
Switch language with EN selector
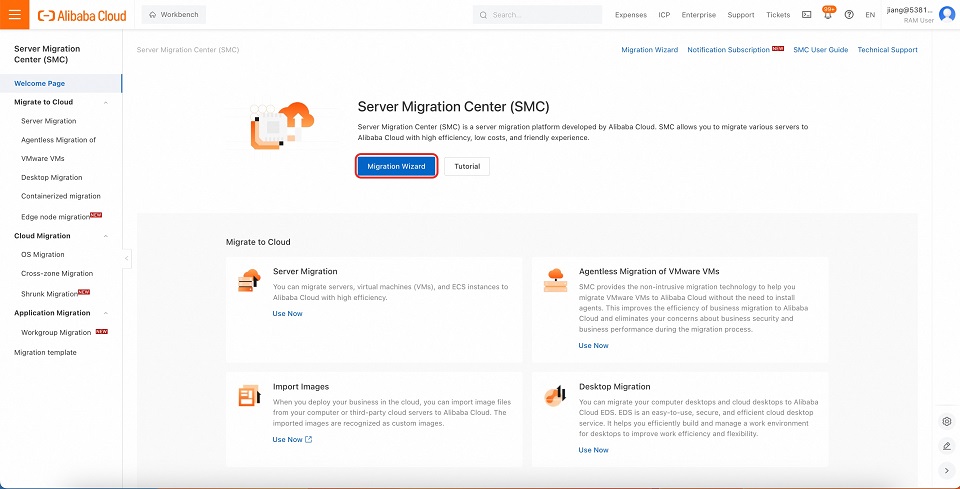[870, 15]
